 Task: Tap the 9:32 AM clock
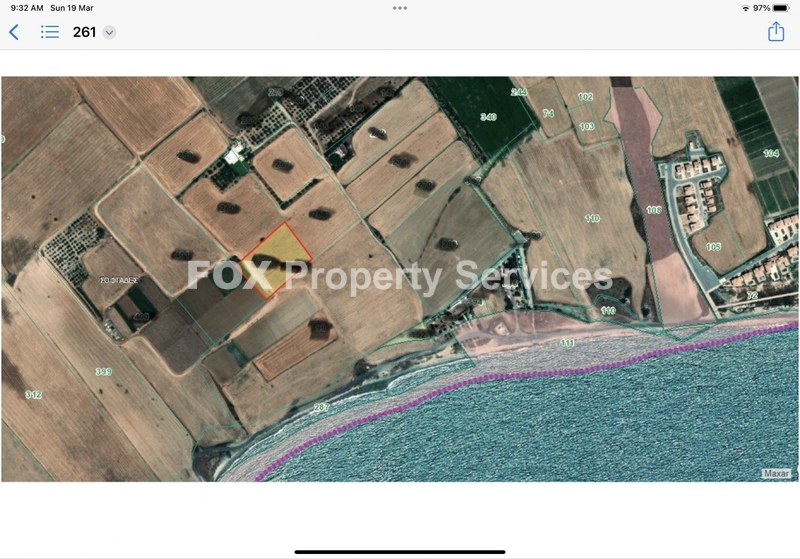click(27, 8)
